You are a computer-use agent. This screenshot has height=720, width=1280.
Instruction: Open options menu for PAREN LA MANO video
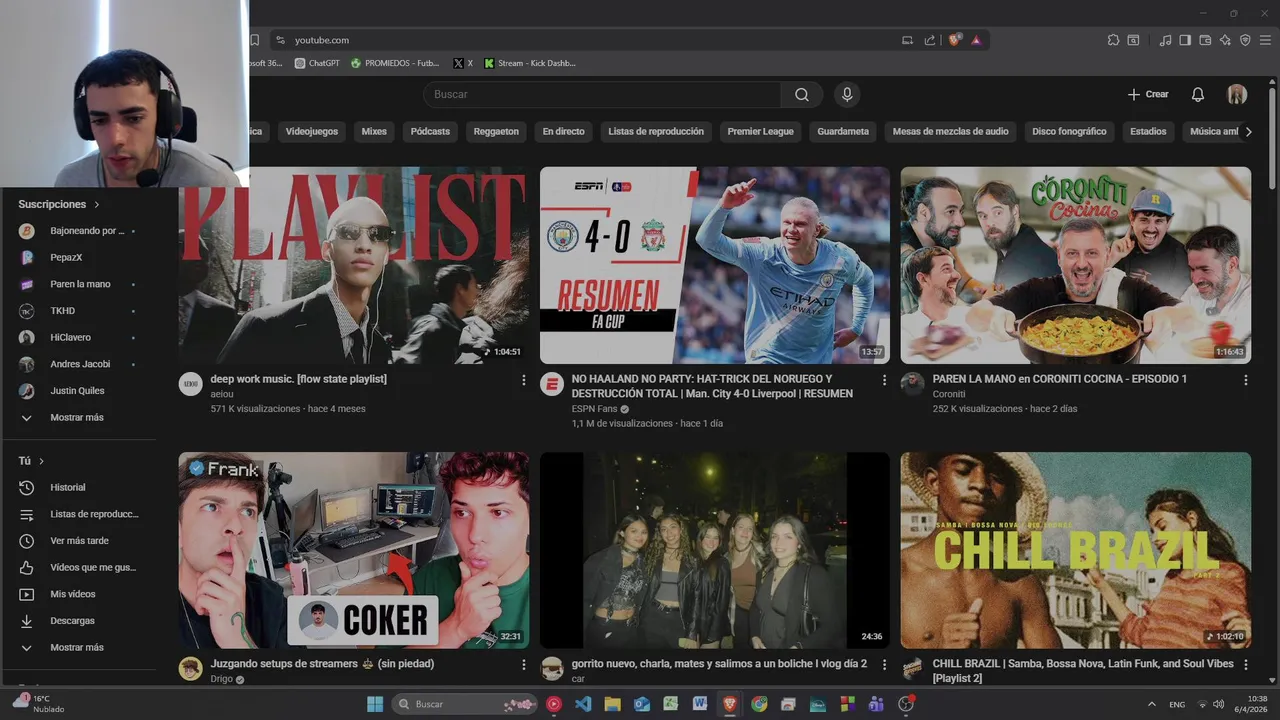pos(1245,380)
